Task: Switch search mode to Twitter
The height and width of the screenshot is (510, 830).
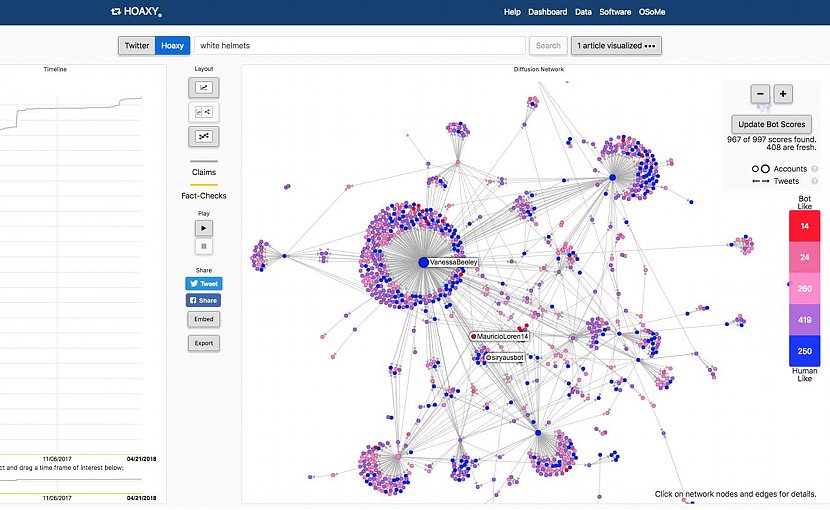Action: [x=137, y=46]
